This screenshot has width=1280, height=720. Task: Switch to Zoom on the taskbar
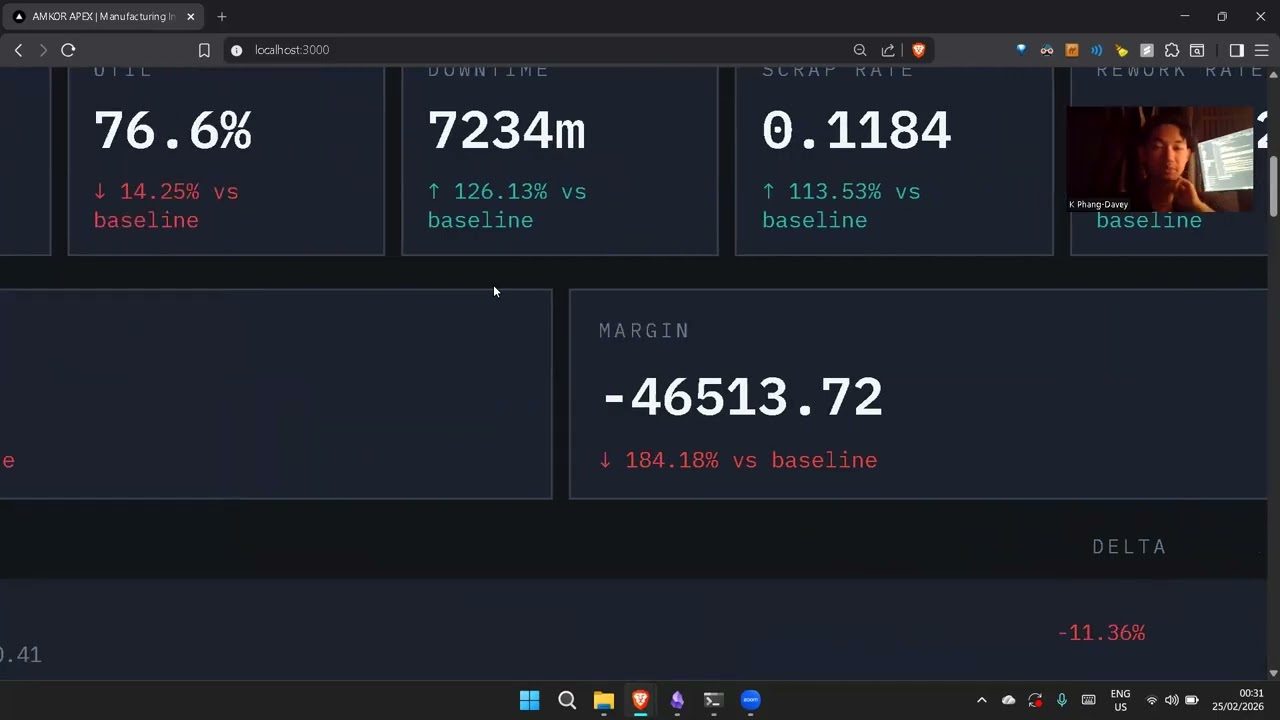(750, 700)
